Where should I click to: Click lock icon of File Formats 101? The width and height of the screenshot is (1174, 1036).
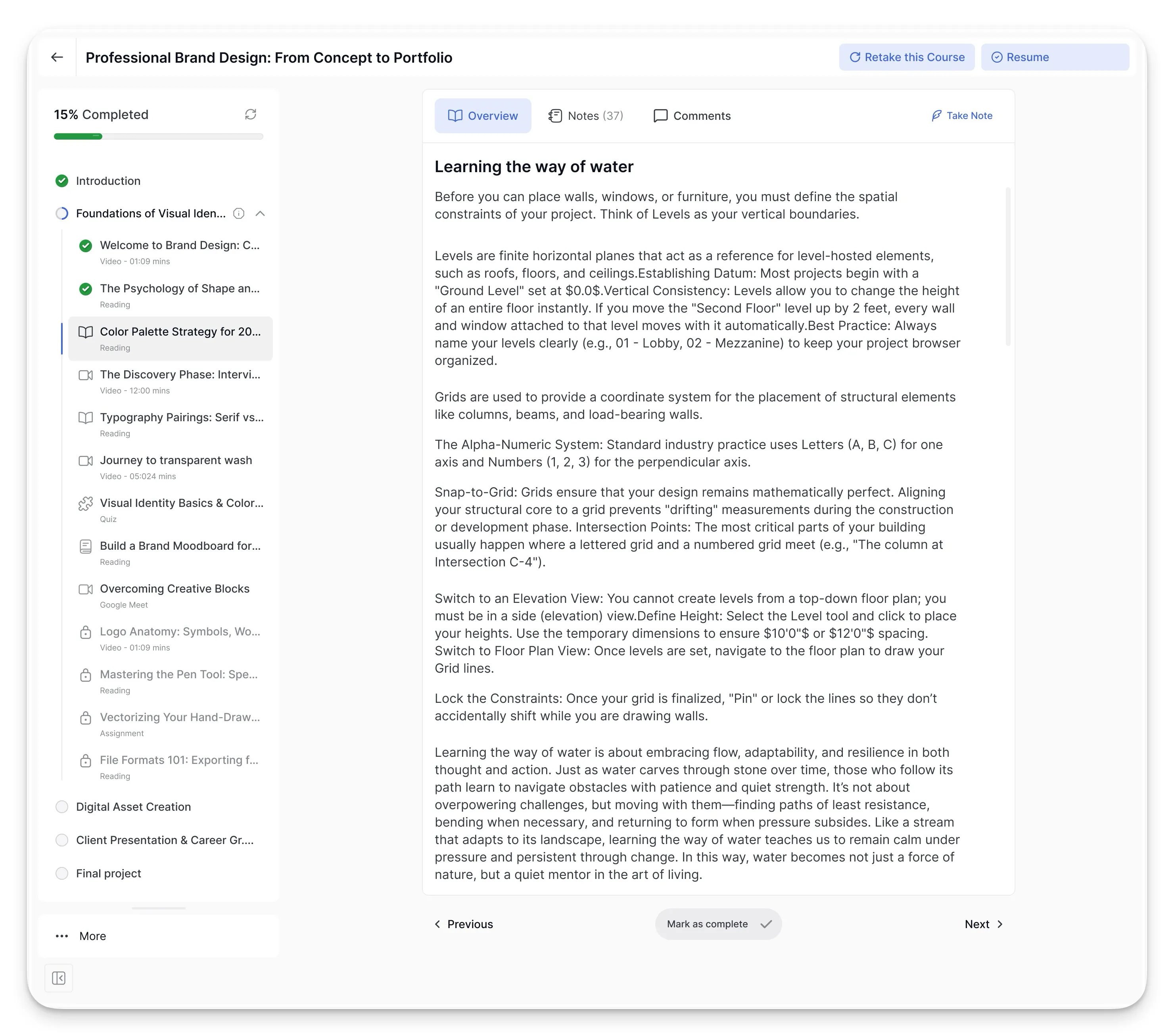pos(86,760)
